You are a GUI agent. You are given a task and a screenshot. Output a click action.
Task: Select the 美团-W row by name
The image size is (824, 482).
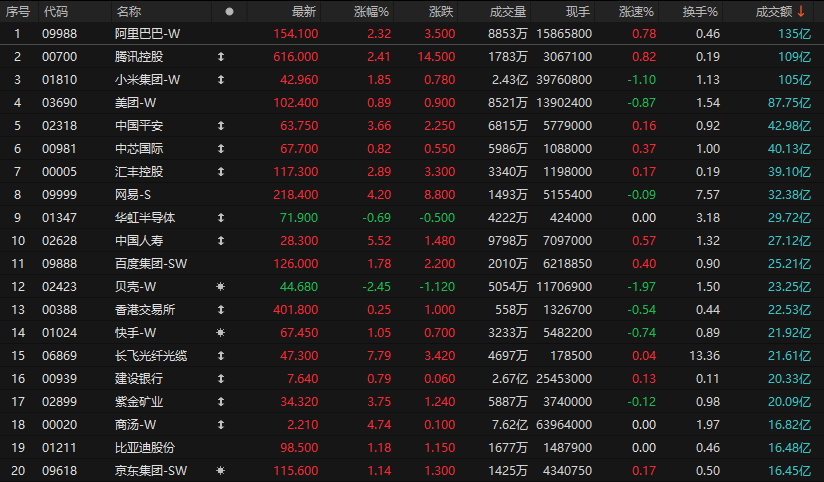click(135, 102)
